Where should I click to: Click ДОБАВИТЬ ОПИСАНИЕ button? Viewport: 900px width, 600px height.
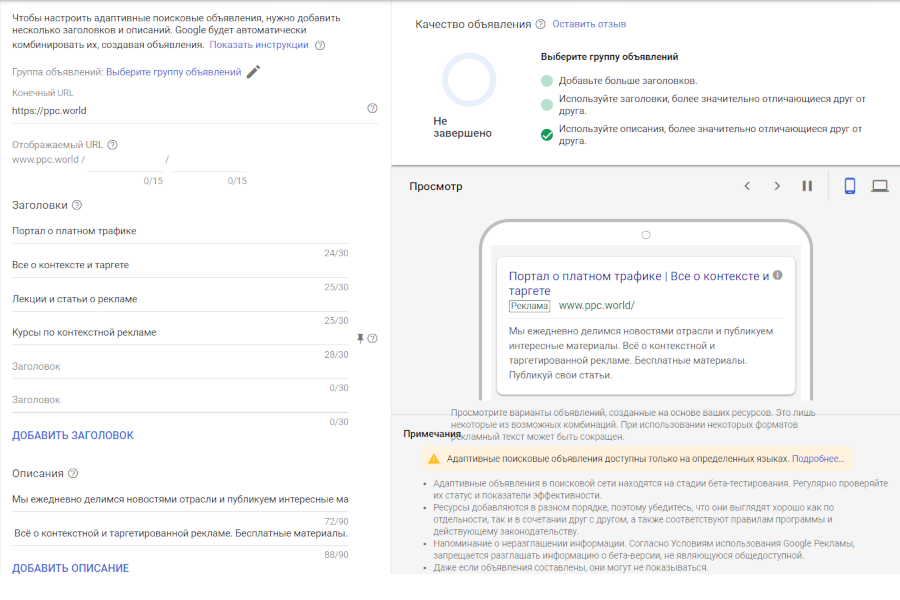click(70, 568)
